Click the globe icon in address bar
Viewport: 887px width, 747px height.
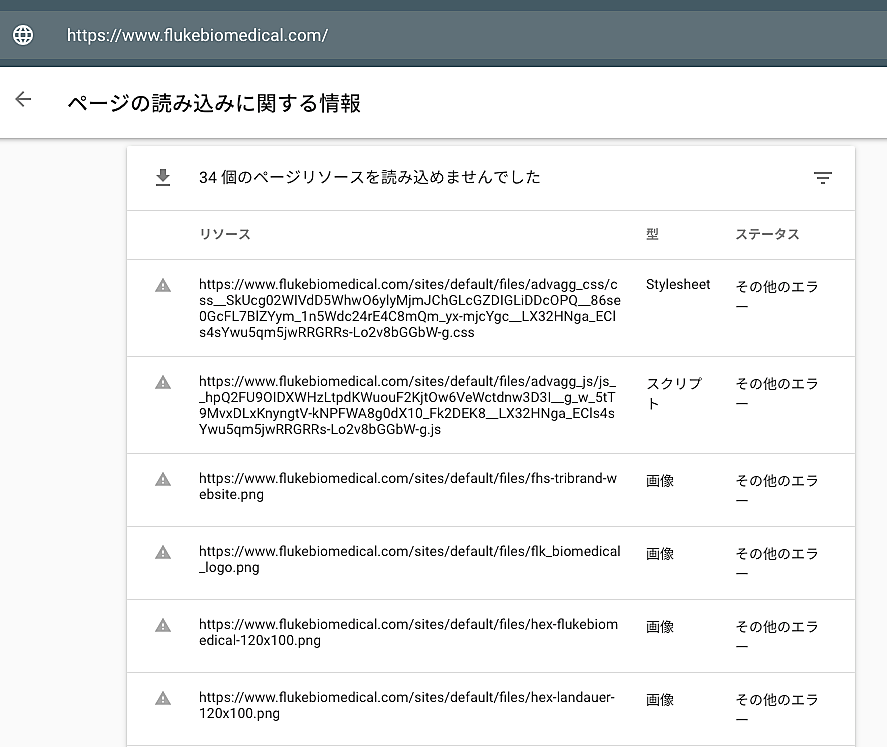[23, 35]
